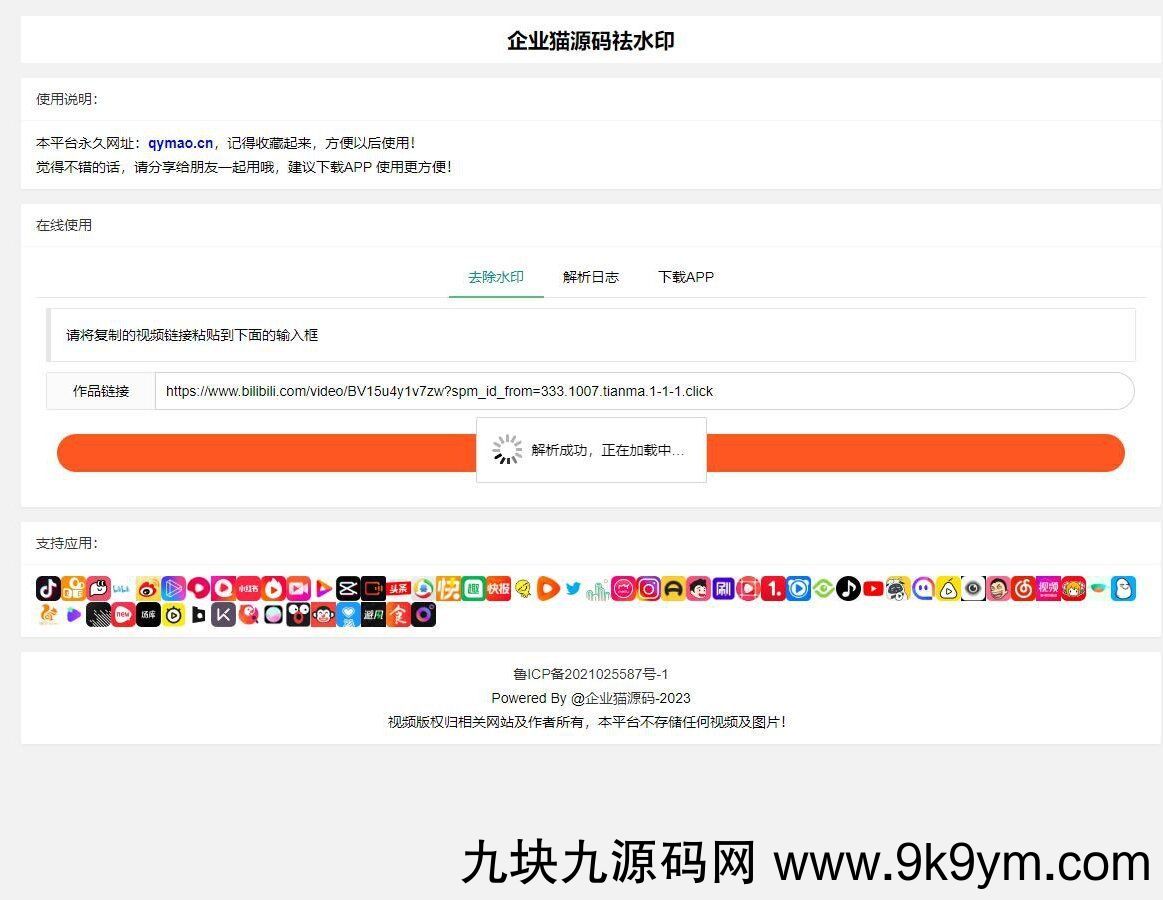Open the 解析日志 tab

(591, 277)
